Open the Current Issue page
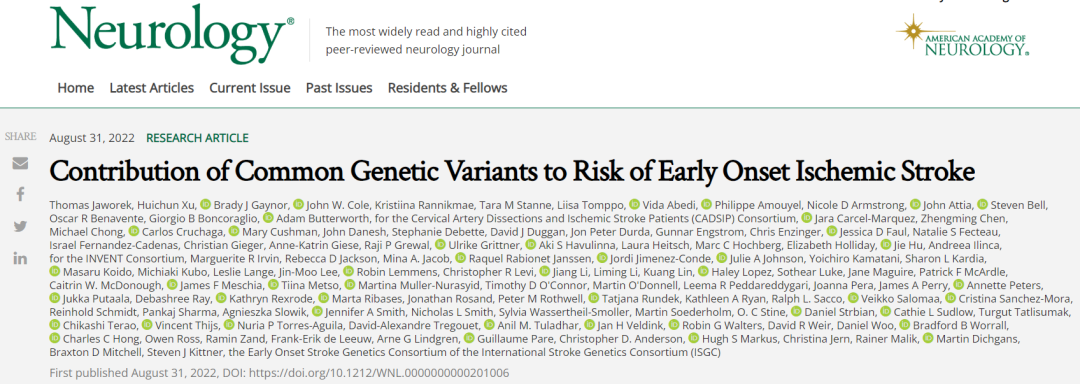This screenshot has width=1080, height=384. pyautogui.click(x=250, y=88)
